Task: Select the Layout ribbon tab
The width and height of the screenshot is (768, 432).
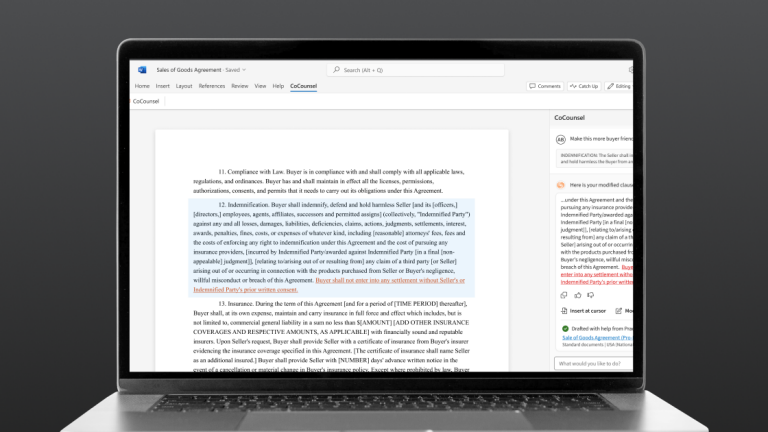Action: tap(184, 86)
